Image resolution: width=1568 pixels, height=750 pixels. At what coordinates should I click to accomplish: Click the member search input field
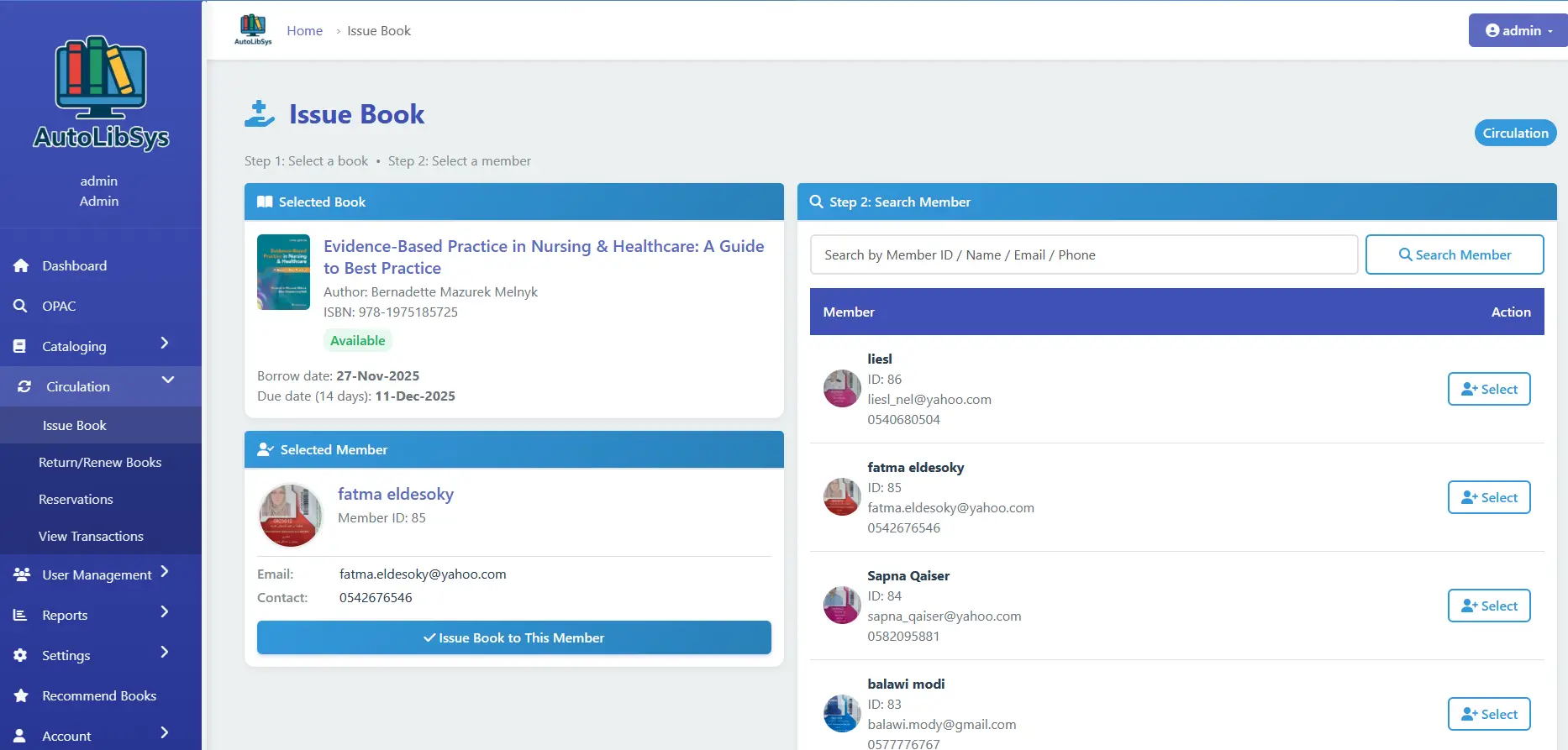(x=1083, y=254)
